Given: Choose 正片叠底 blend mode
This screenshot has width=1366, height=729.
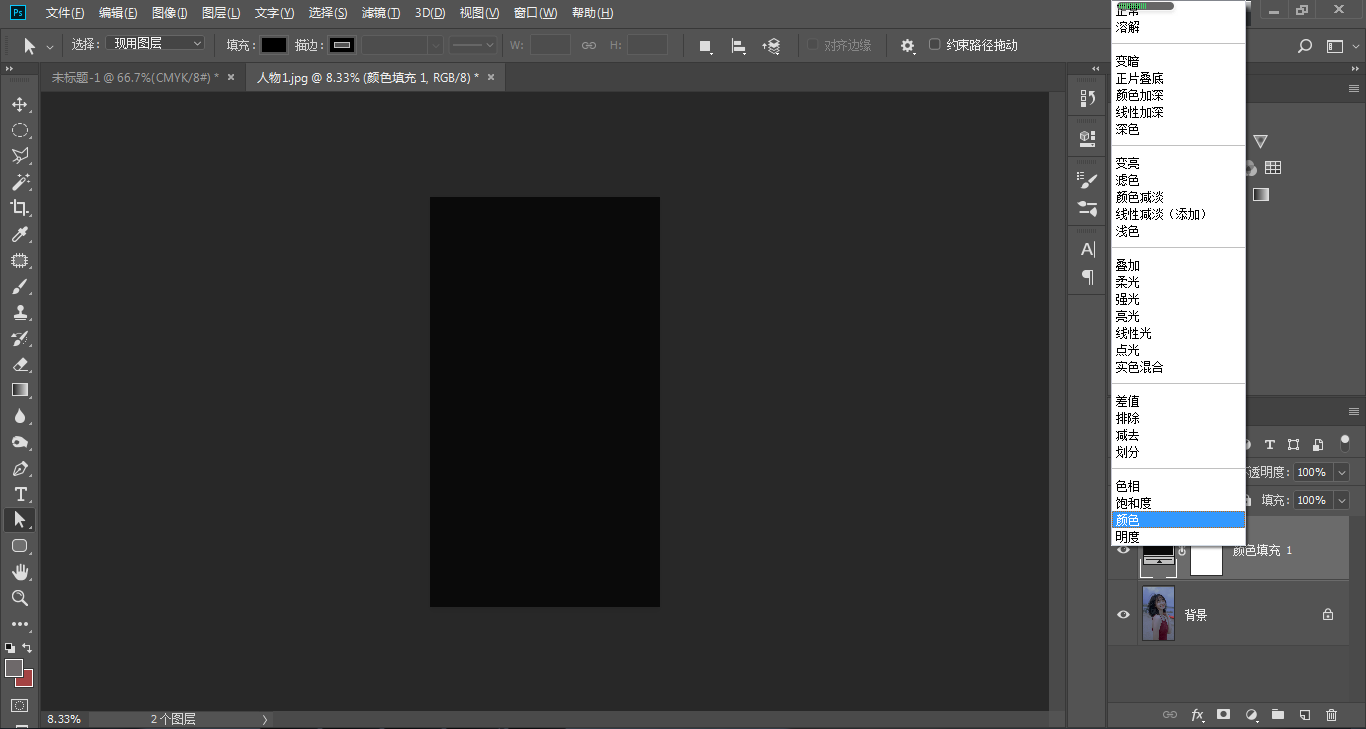Looking at the screenshot, I should coord(1139,78).
